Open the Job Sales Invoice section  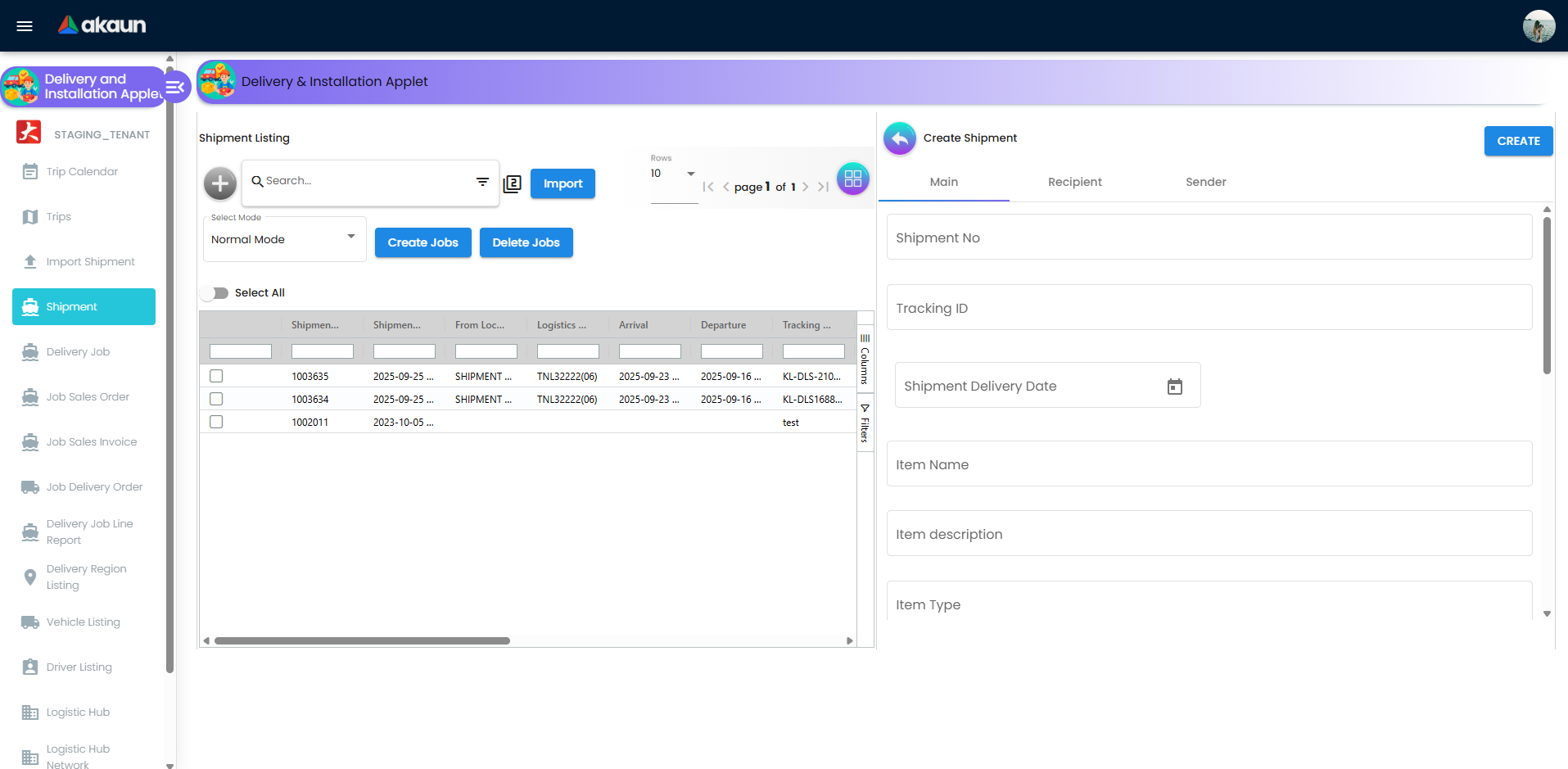coord(29,441)
